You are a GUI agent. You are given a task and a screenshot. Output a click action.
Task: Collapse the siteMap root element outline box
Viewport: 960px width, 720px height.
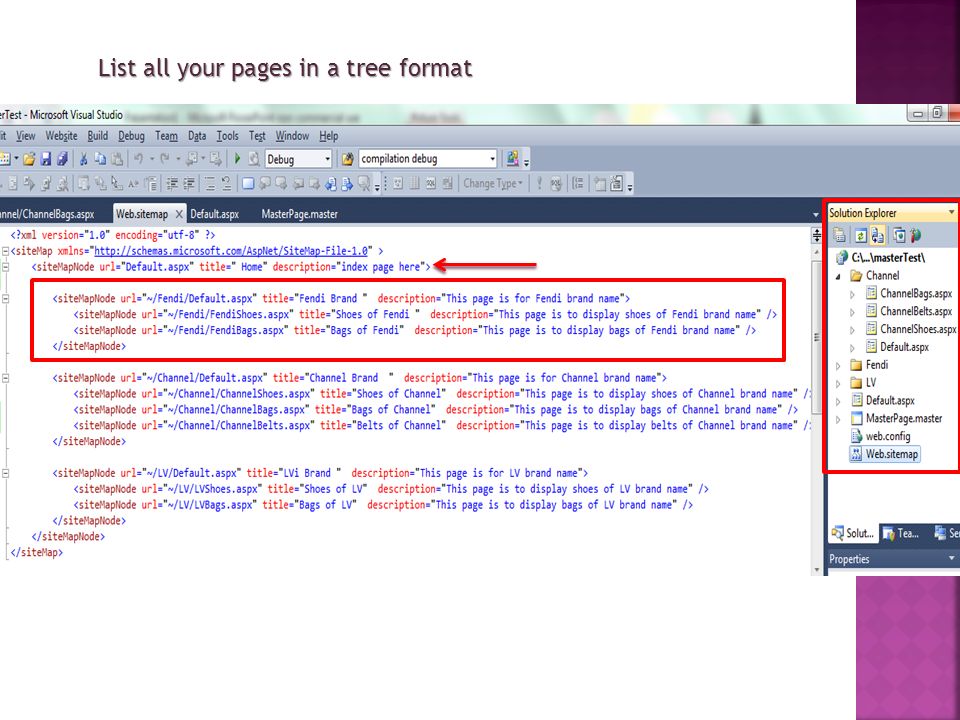tap(5, 251)
